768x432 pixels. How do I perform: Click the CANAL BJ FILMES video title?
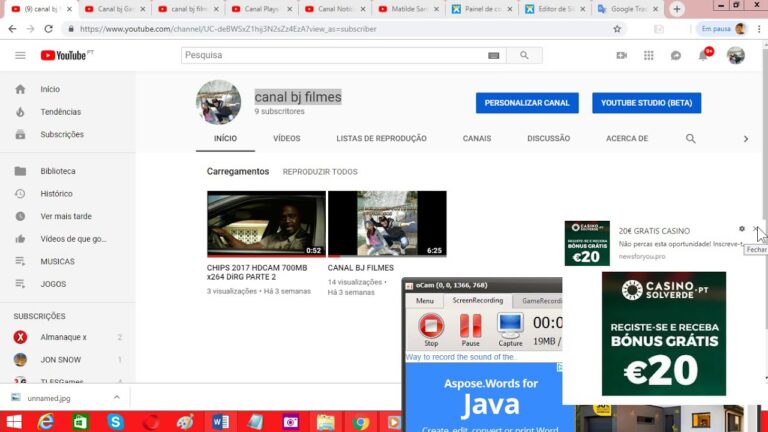(360, 268)
